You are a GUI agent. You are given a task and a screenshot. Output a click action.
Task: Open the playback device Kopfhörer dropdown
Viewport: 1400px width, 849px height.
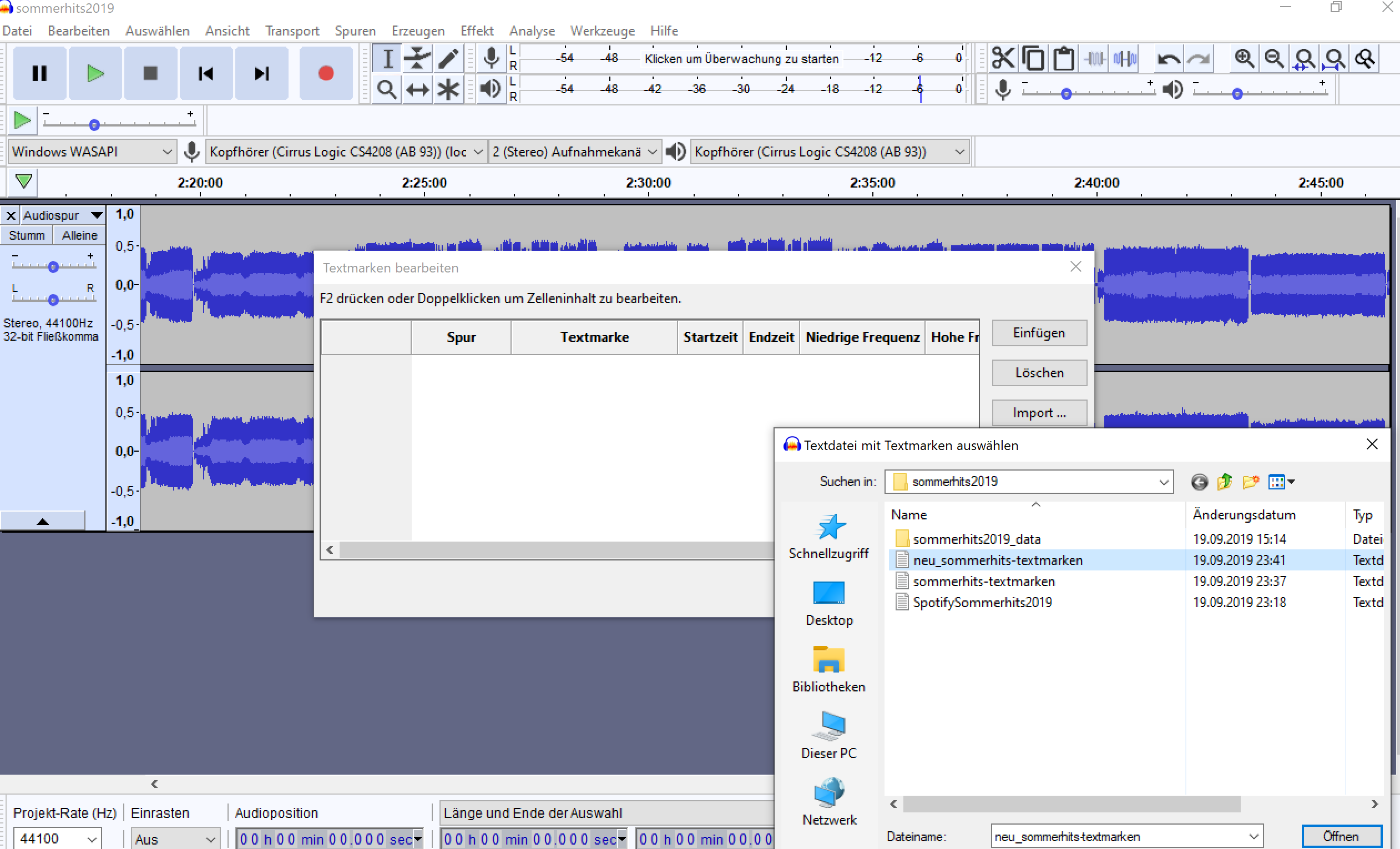[830, 151]
